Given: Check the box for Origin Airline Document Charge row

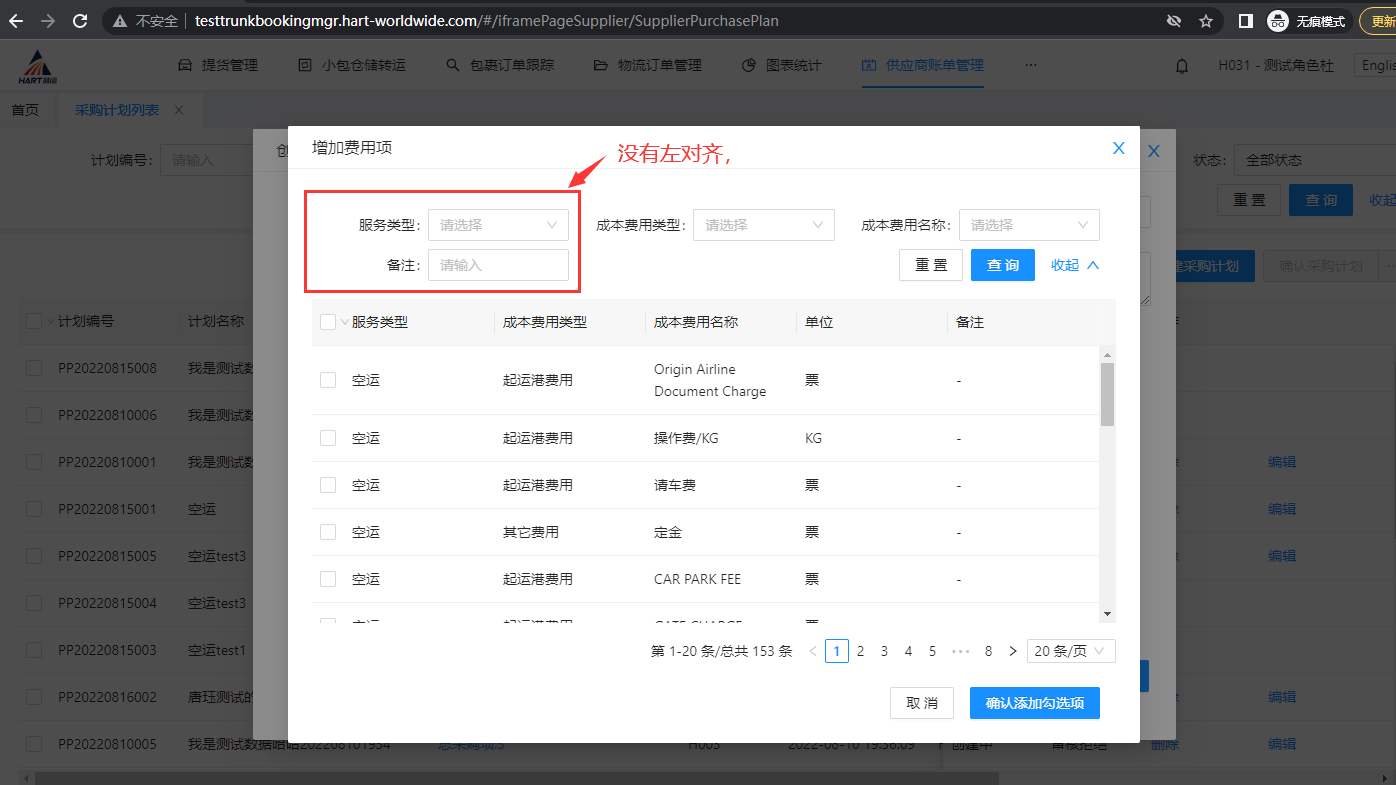Looking at the screenshot, I should tap(328, 380).
